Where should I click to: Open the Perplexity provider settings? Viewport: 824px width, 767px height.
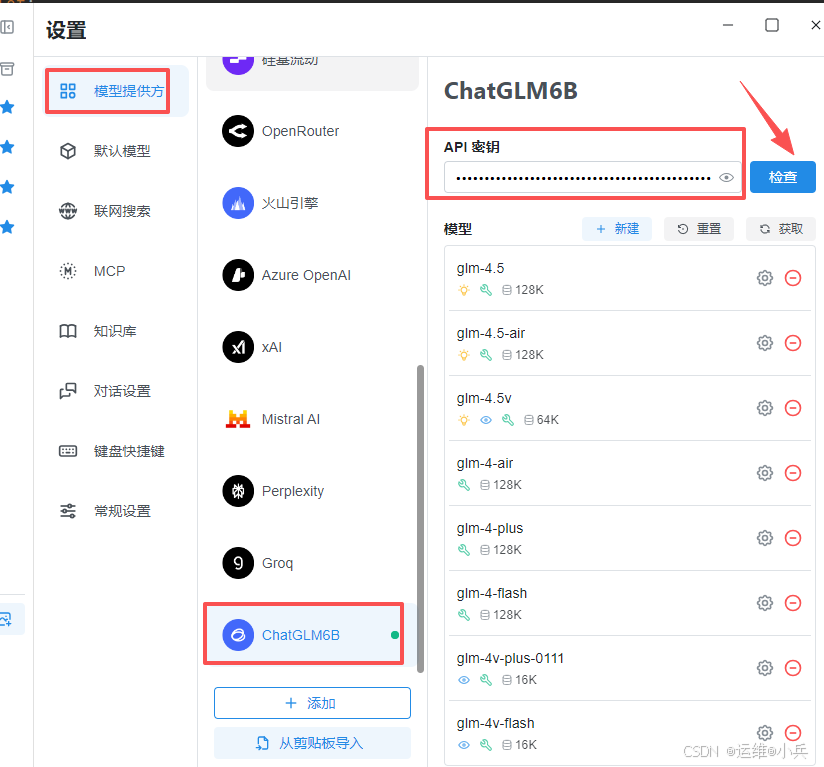tap(296, 491)
